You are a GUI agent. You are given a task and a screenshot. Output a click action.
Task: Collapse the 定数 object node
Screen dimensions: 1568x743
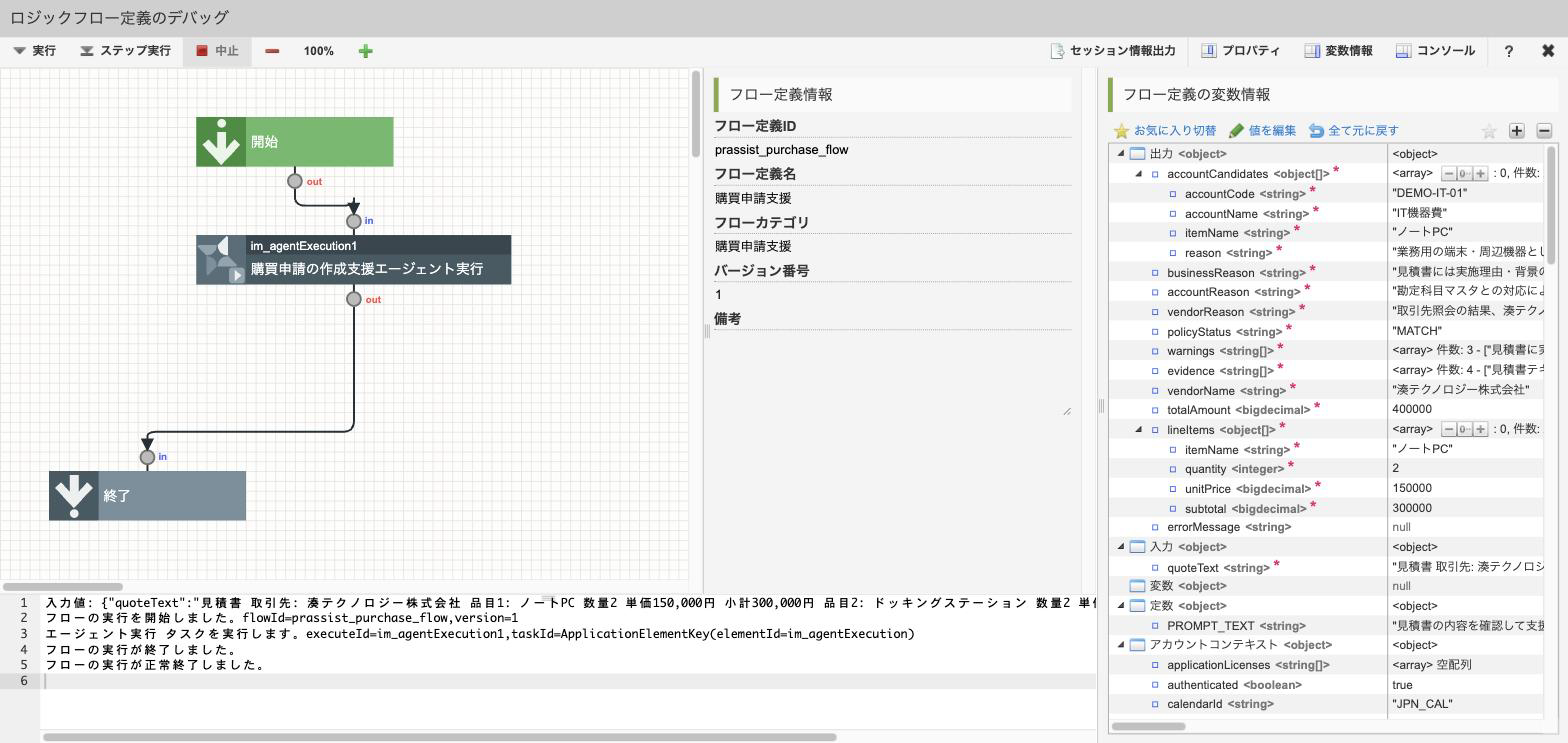[x=1121, y=606]
